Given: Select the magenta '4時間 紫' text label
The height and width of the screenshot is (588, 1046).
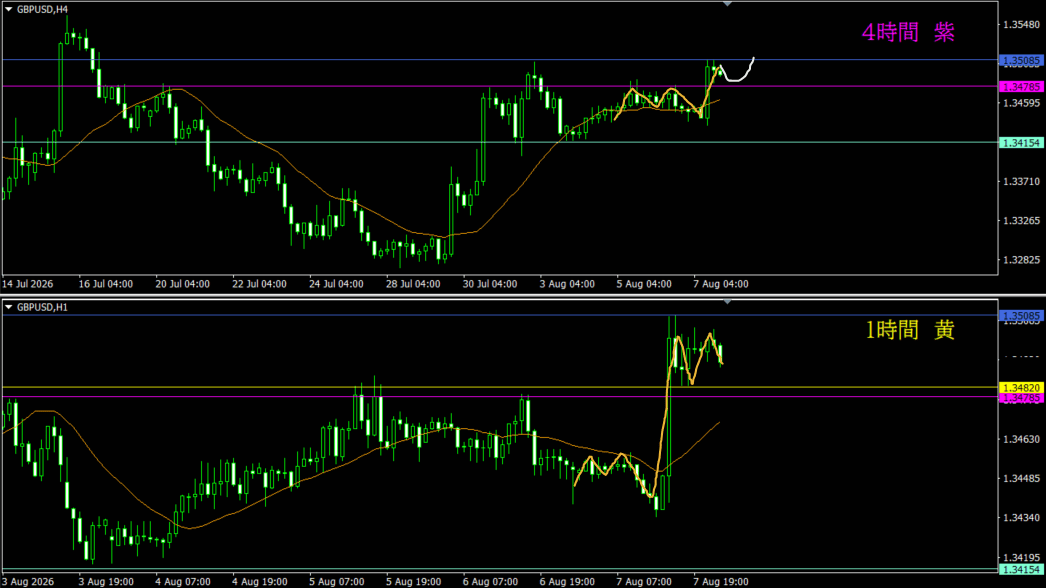Looking at the screenshot, I should [x=908, y=32].
